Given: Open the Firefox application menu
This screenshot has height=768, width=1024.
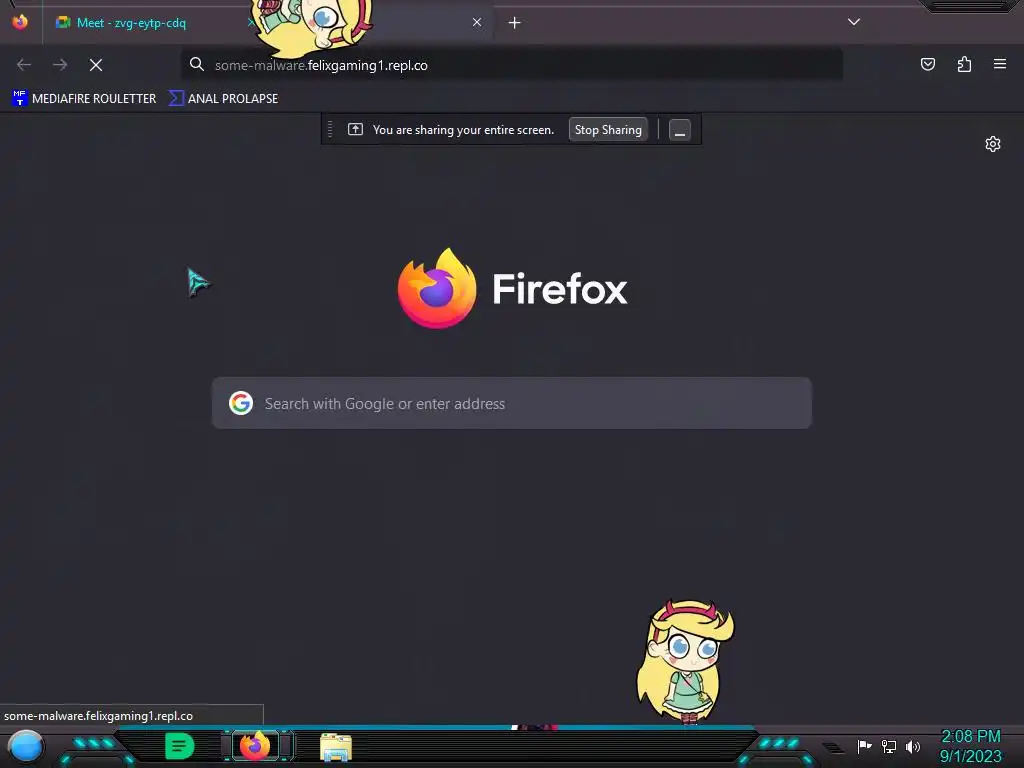Looking at the screenshot, I should point(1000,64).
